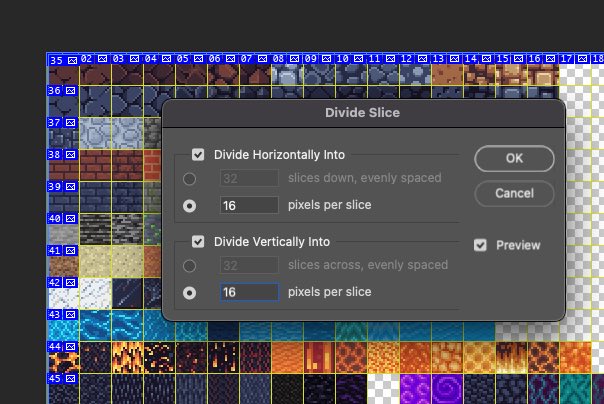The image size is (604, 404).
Task: Select horizontal pixels per slice radio
Action: tap(189, 206)
